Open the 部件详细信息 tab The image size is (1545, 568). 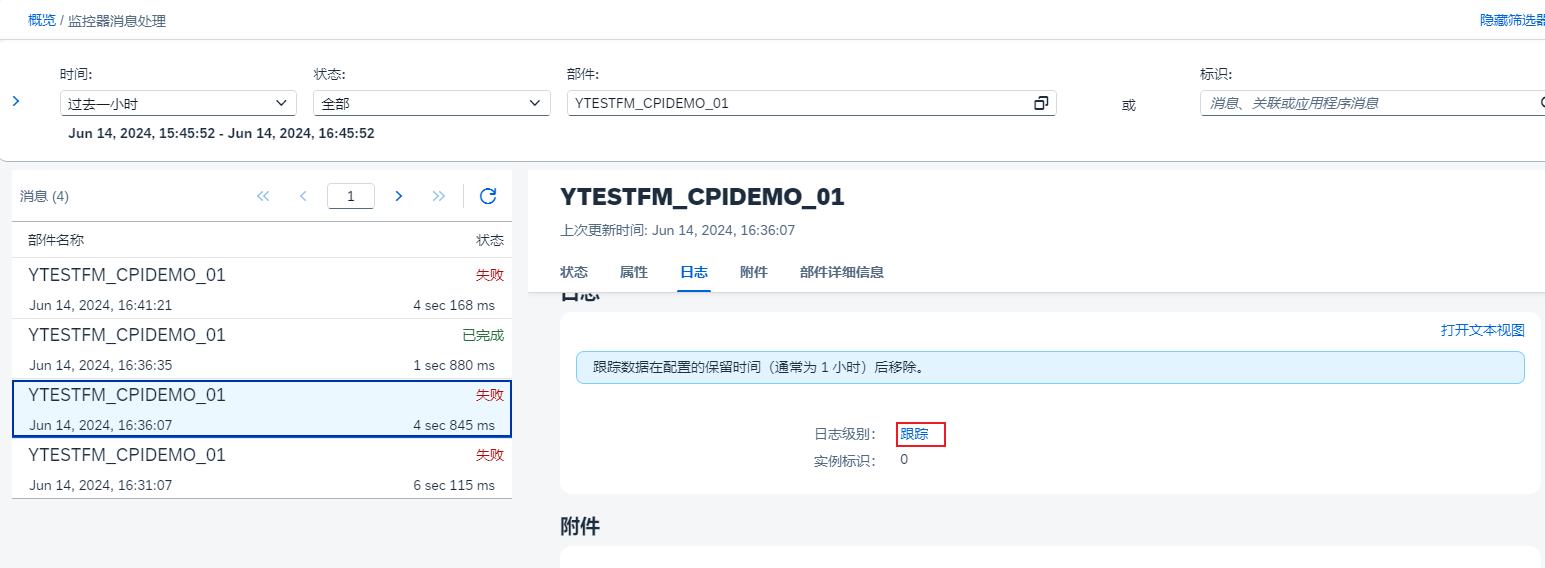pos(841,272)
